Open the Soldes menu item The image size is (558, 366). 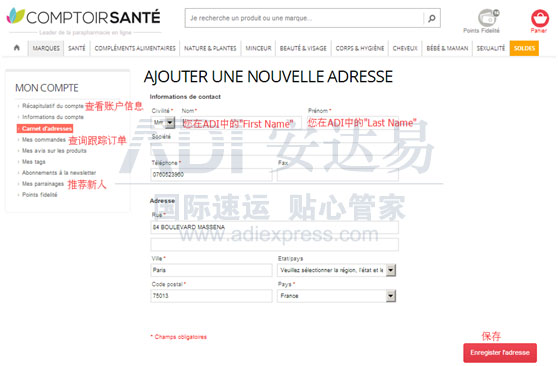pyautogui.click(x=524, y=48)
